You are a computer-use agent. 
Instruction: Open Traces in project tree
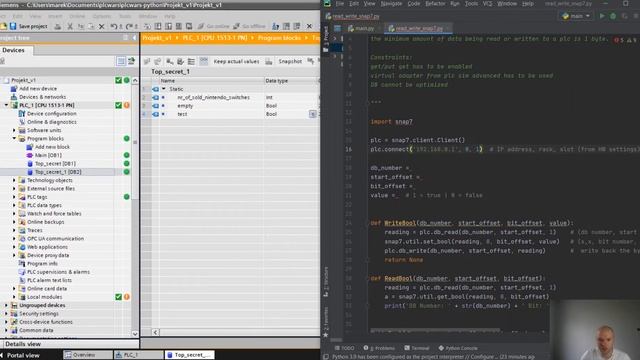[35, 230]
